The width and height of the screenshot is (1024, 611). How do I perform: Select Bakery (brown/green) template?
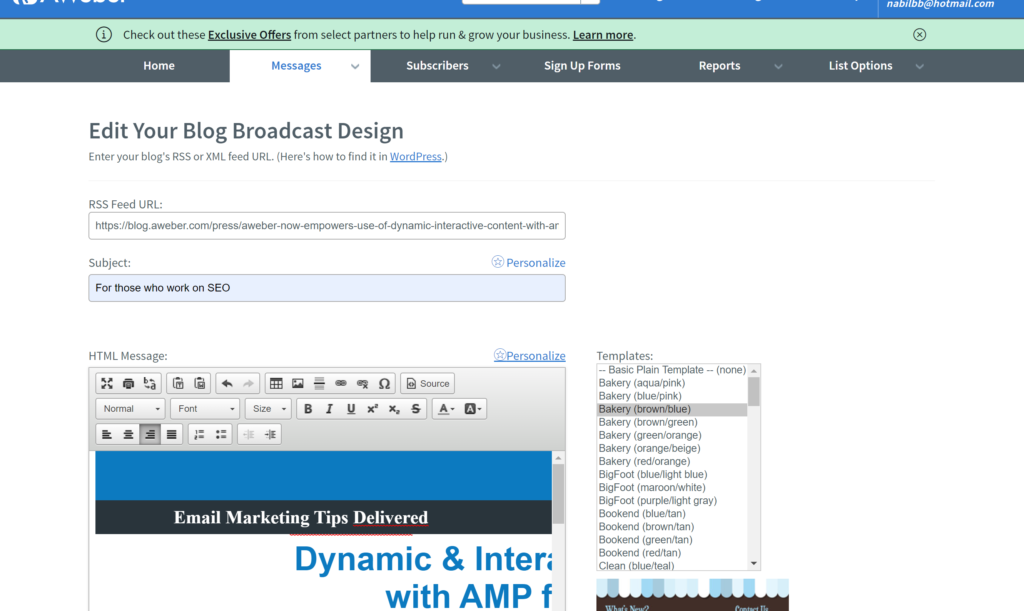pyautogui.click(x=672, y=422)
